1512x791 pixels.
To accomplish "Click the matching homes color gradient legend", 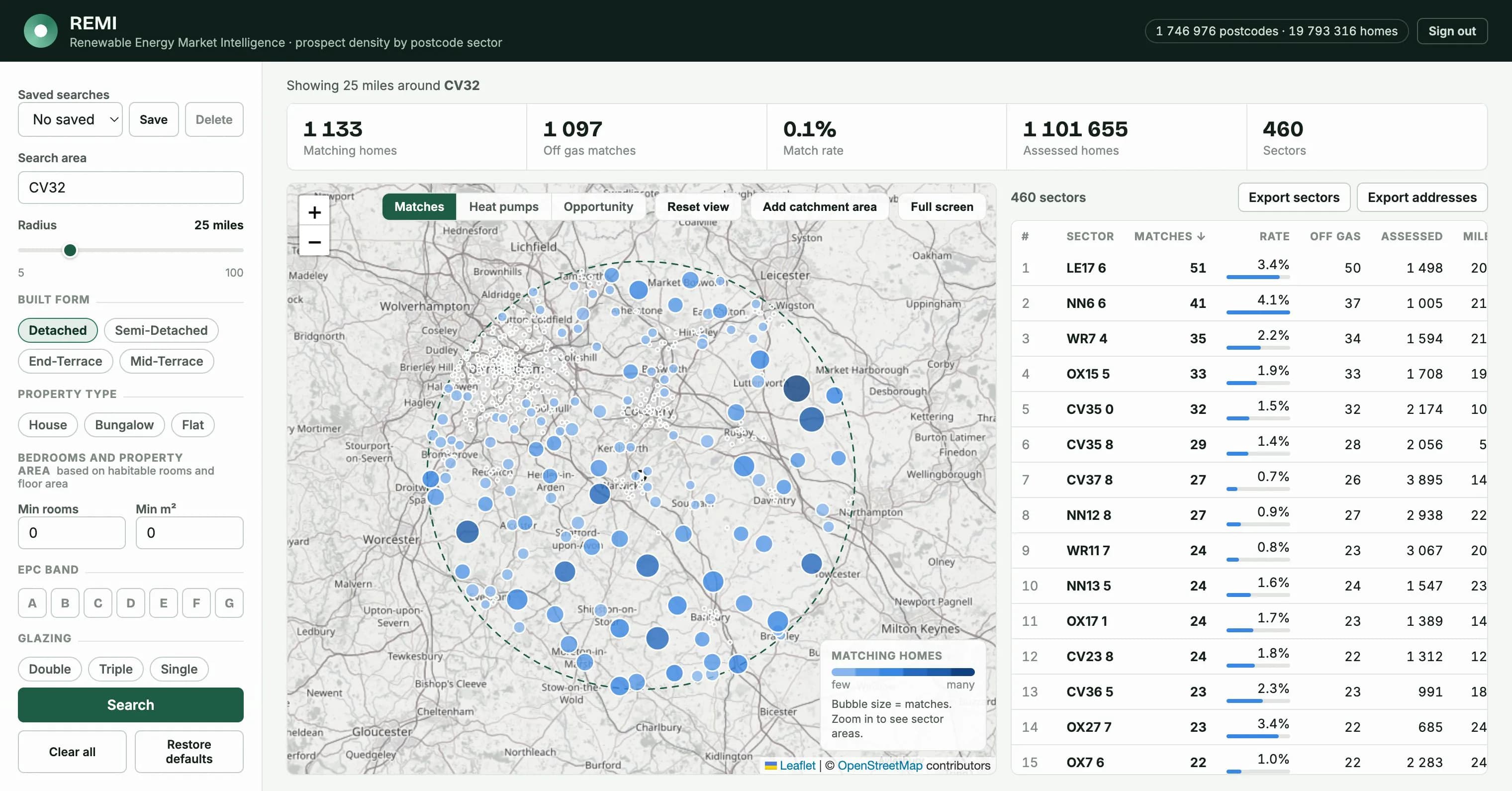I will click(x=903, y=672).
